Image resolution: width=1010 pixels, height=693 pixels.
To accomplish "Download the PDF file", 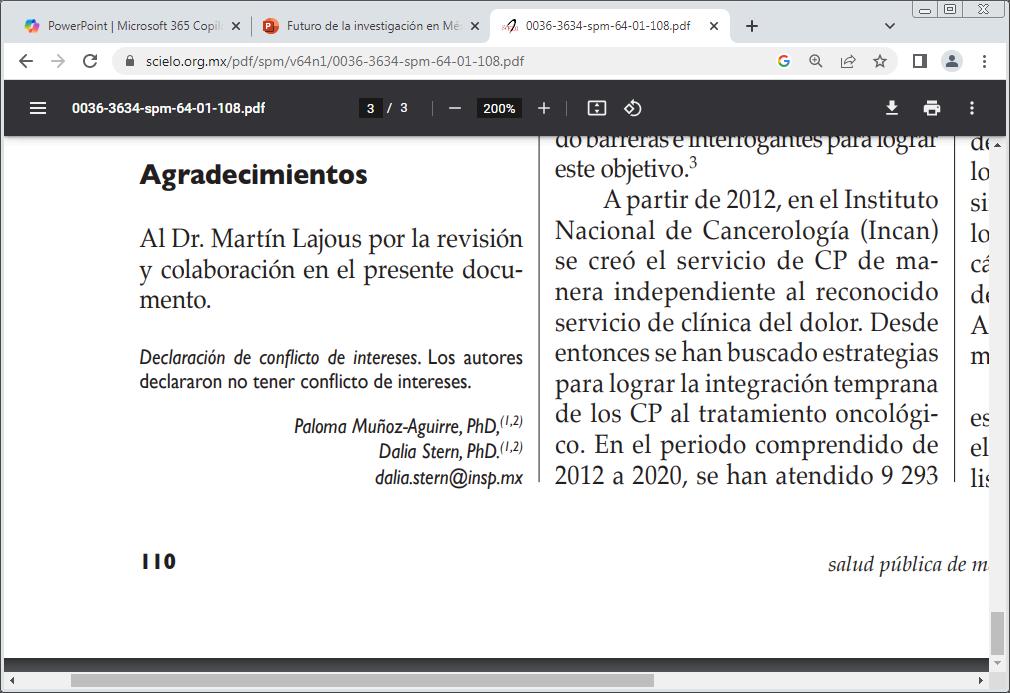I will click(x=891, y=108).
